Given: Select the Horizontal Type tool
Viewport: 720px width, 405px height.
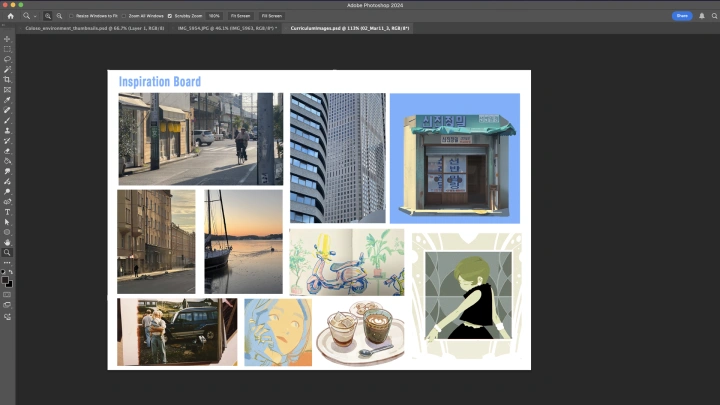Looking at the screenshot, I should pyautogui.click(x=7, y=212).
